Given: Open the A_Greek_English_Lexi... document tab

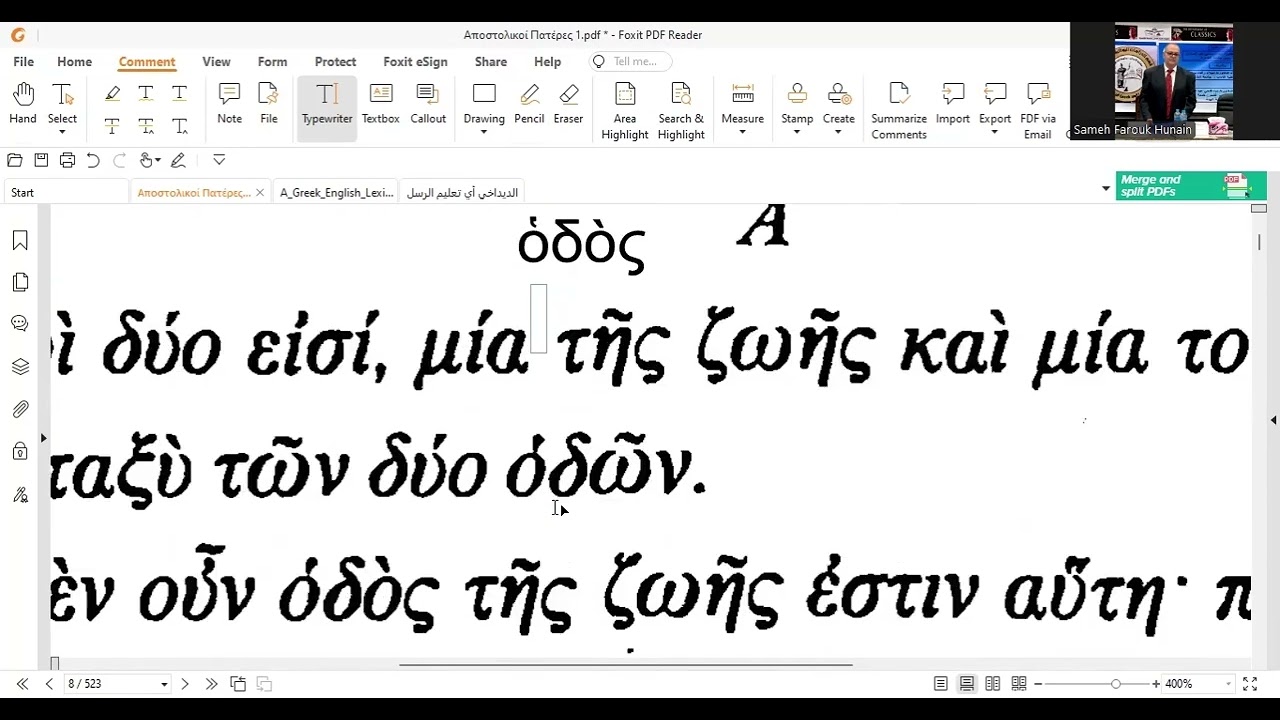Looking at the screenshot, I should click(x=337, y=193).
